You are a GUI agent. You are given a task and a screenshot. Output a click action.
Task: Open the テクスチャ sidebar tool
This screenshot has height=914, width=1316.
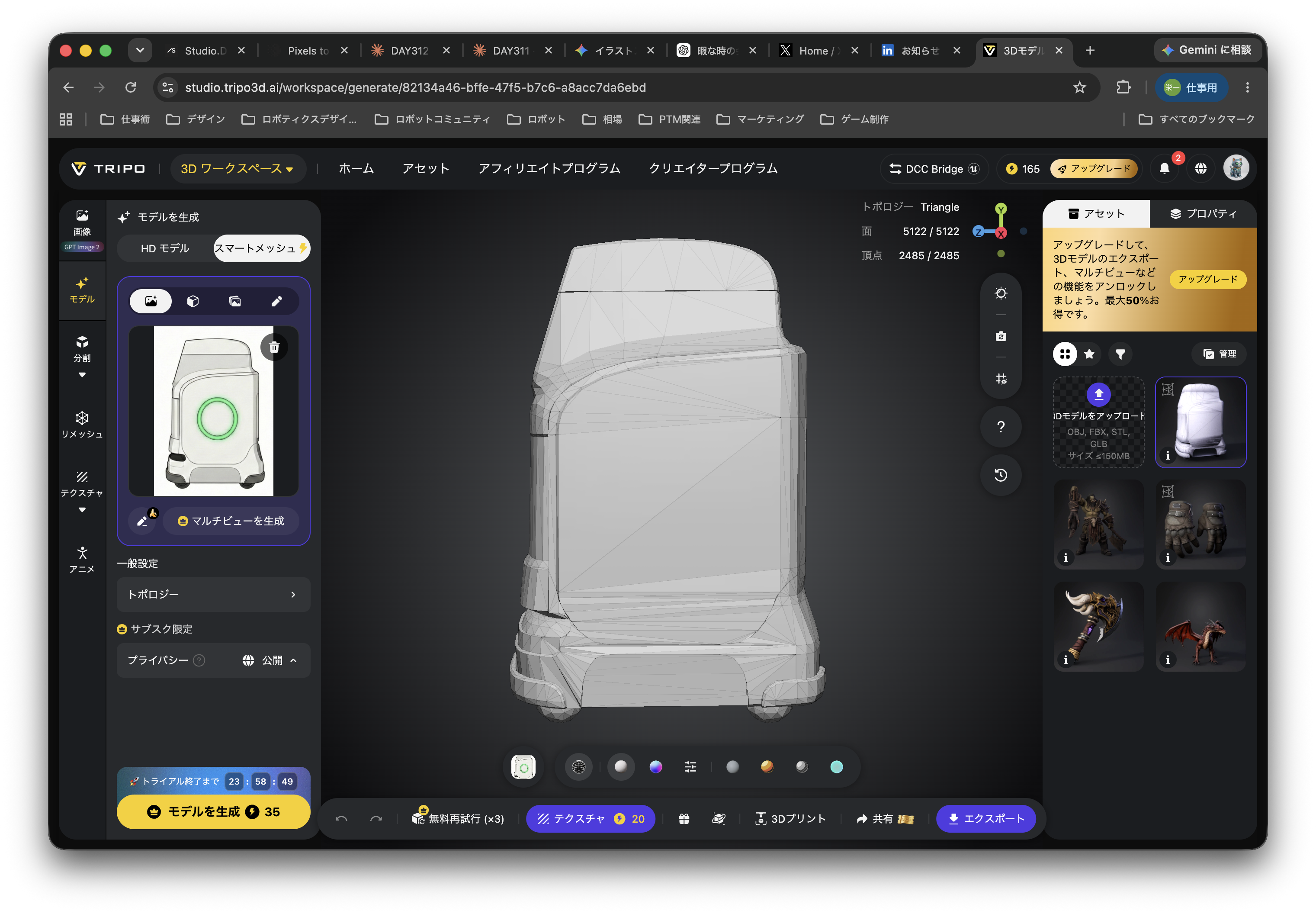point(82,484)
